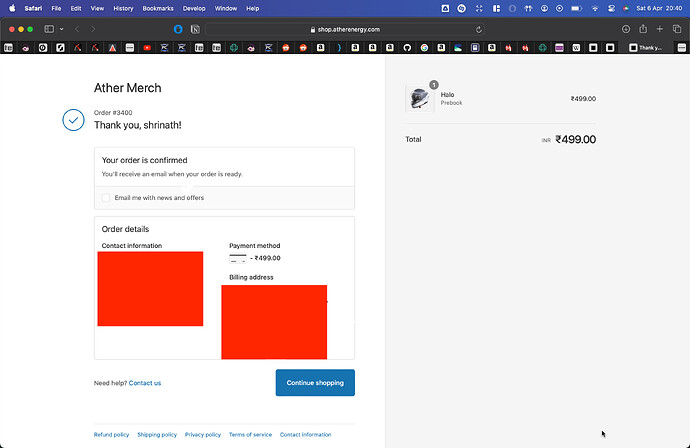Click the Ather Merch store title
This screenshot has height=448, width=690.
pos(128,88)
